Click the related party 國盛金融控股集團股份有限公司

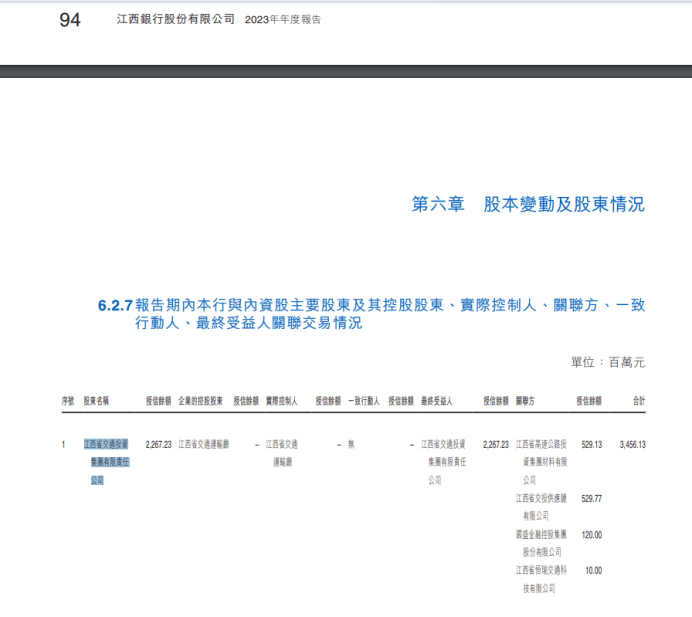pyautogui.click(x=541, y=543)
